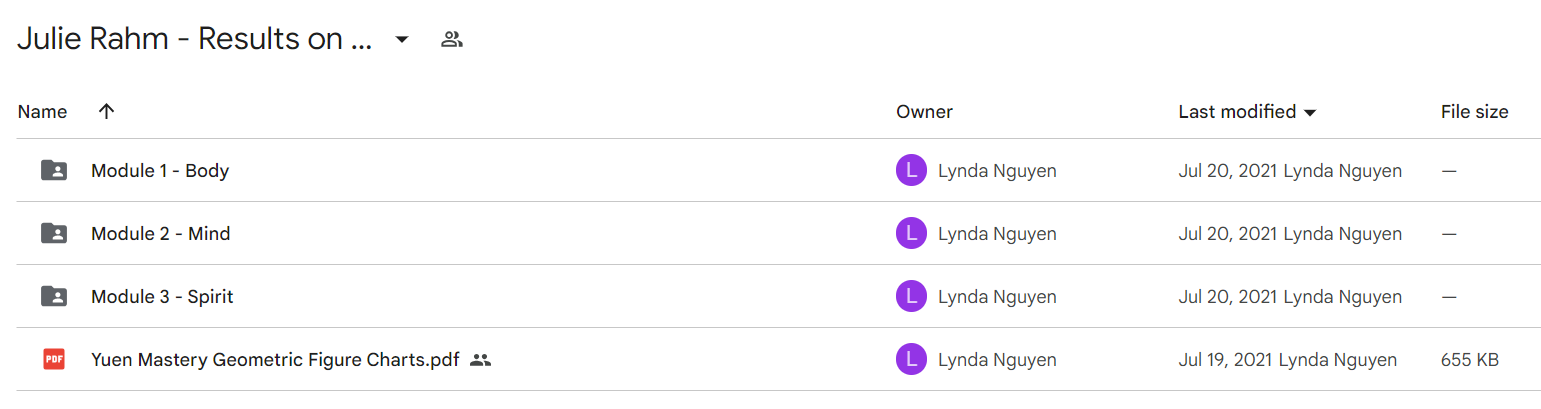
Task: Select Module 2 - Mind folder name
Action: [x=161, y=234]
